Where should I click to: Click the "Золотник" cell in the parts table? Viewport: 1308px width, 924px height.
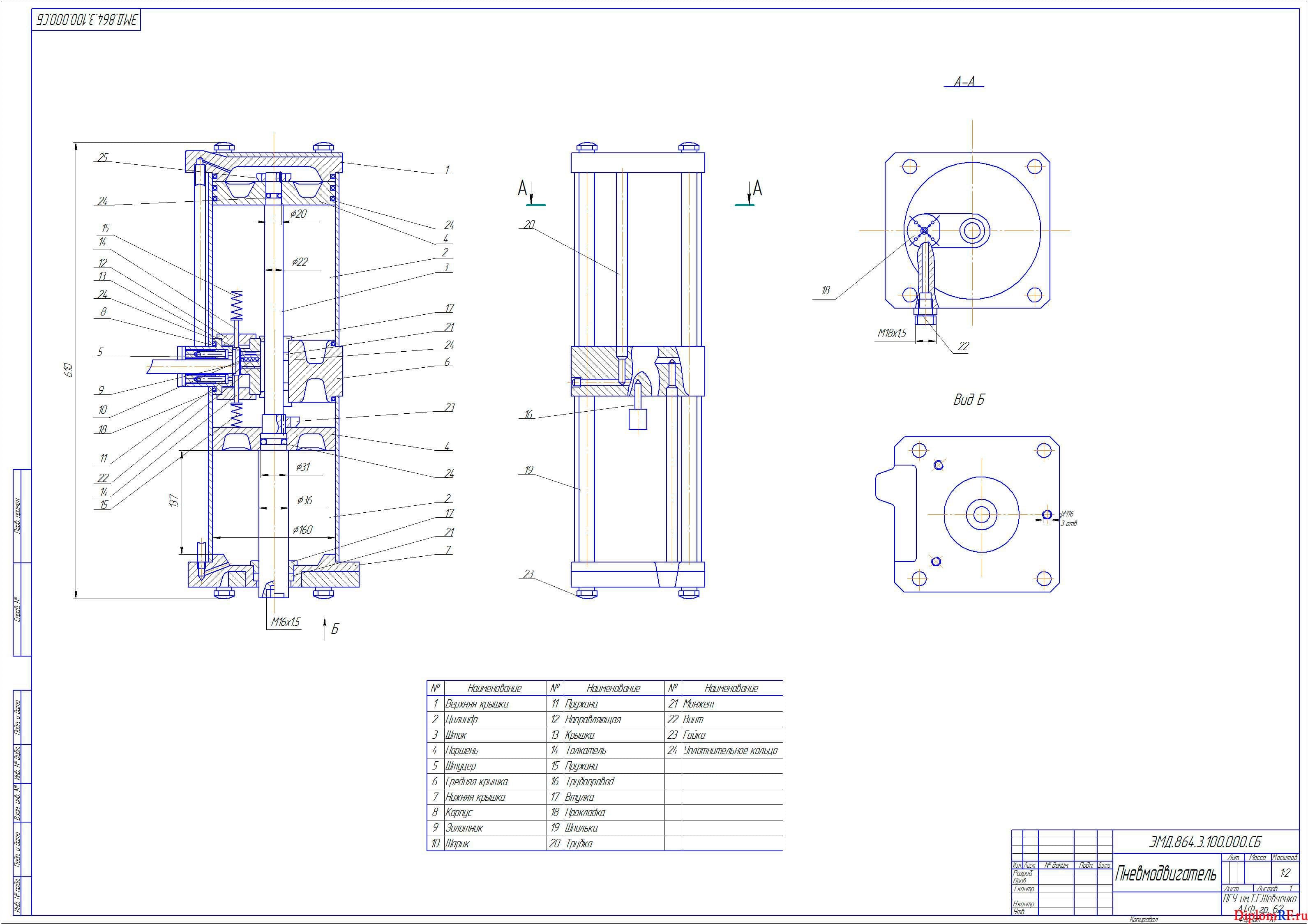[464, 828]
